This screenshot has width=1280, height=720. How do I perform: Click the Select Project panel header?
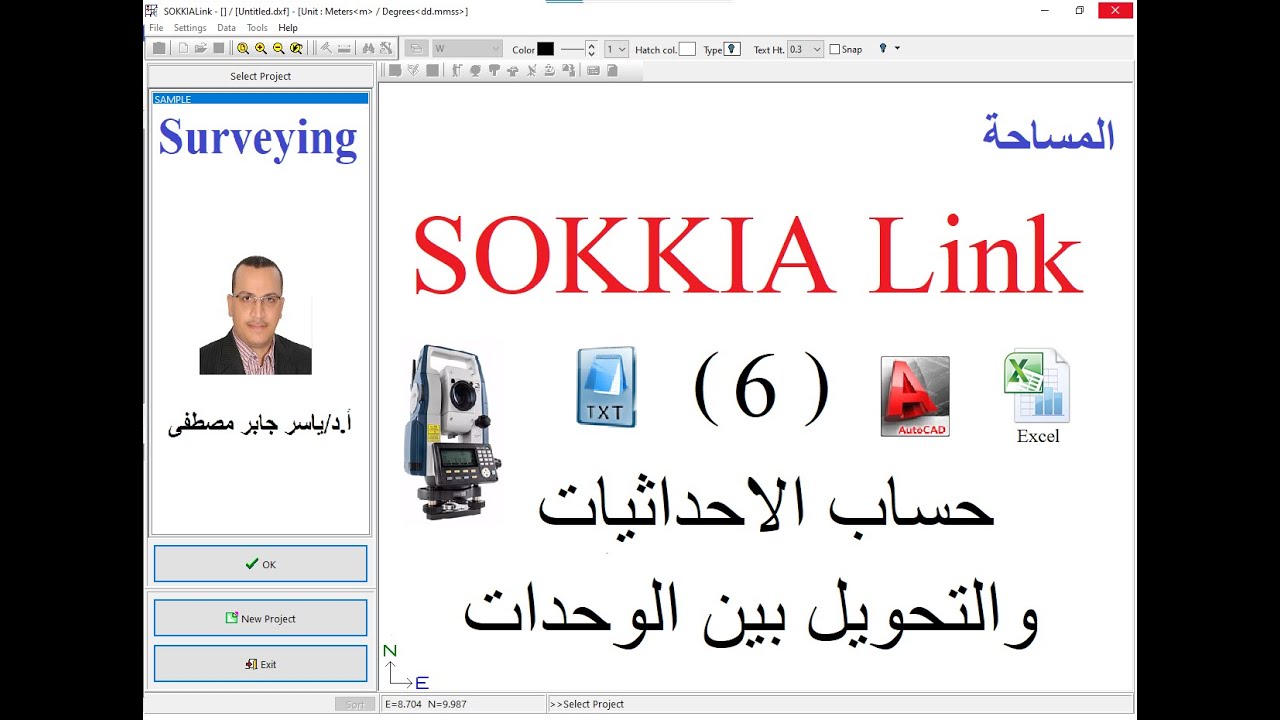[x=260, y=76]
